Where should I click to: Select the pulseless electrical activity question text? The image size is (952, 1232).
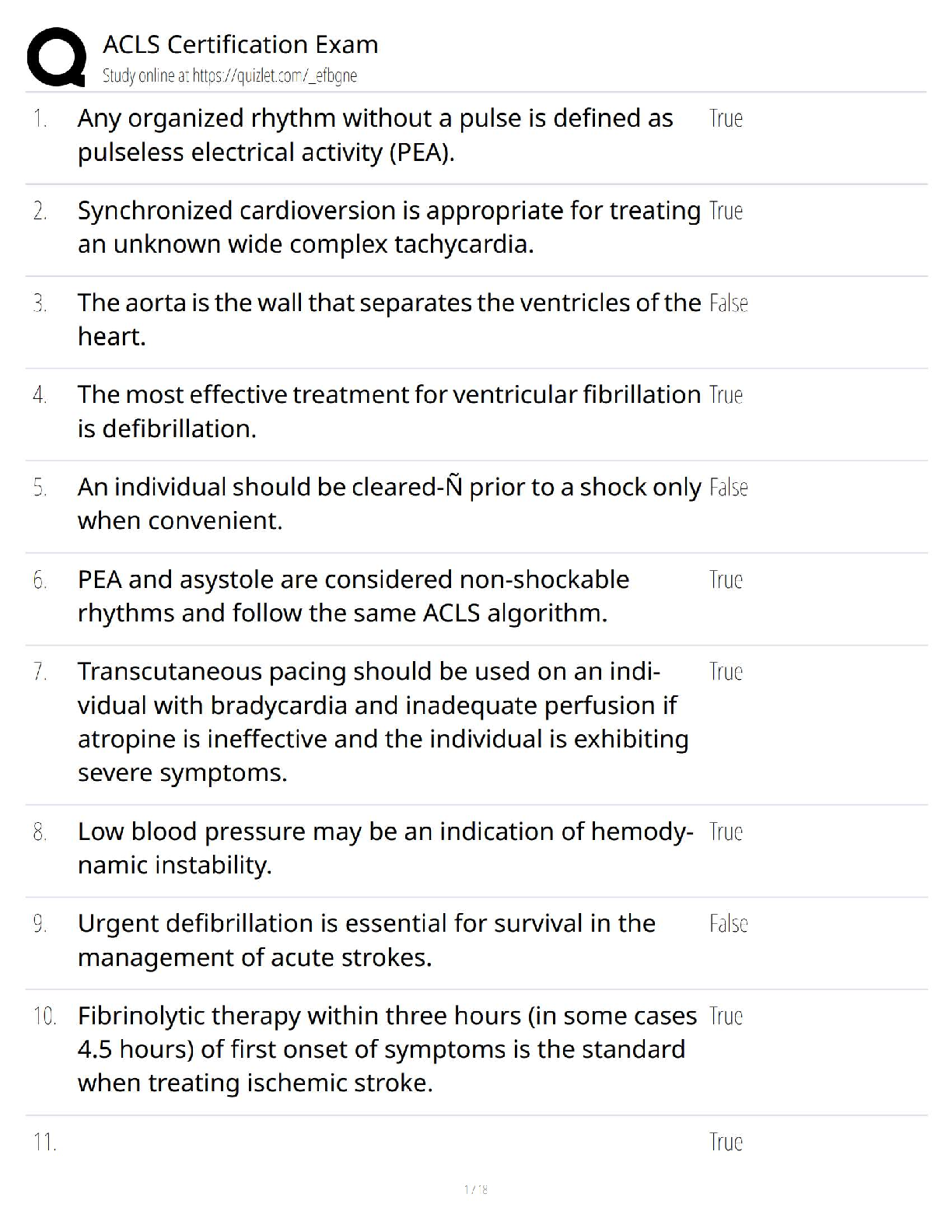coord(375,135)
